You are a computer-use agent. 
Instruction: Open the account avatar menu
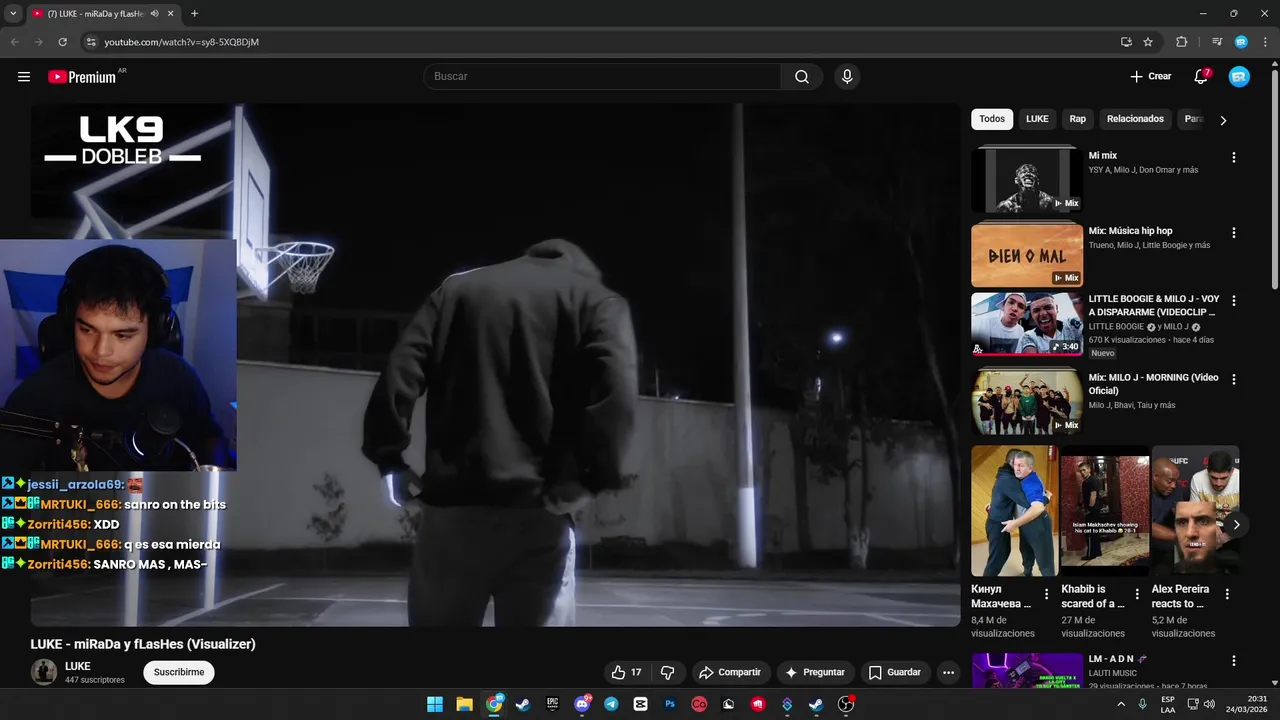tap(1239, 77)
